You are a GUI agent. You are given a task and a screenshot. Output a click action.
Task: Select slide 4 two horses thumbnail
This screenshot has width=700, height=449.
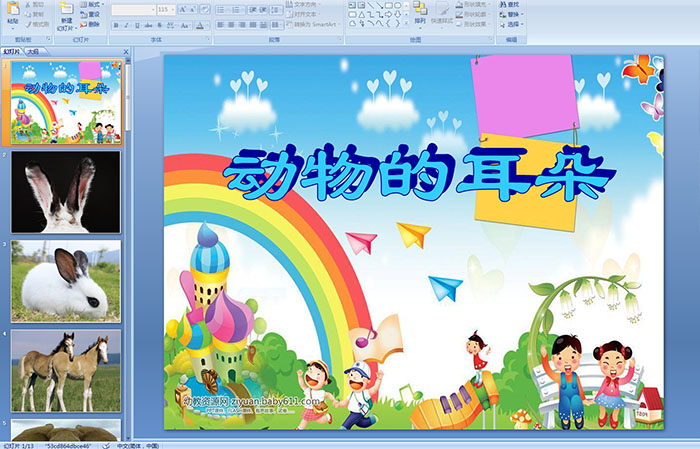coord(66,371)
